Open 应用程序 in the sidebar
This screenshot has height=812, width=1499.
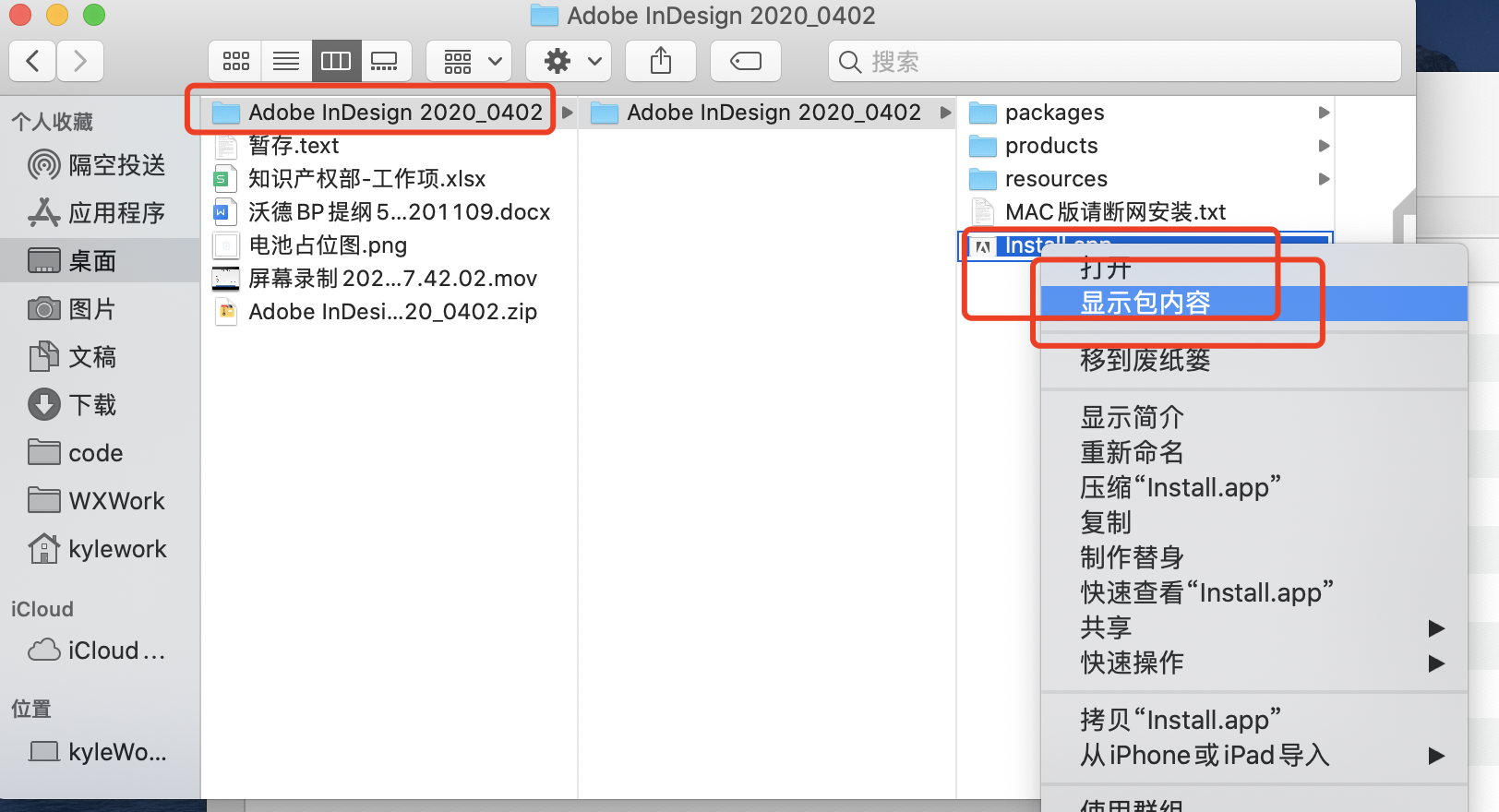100,213
